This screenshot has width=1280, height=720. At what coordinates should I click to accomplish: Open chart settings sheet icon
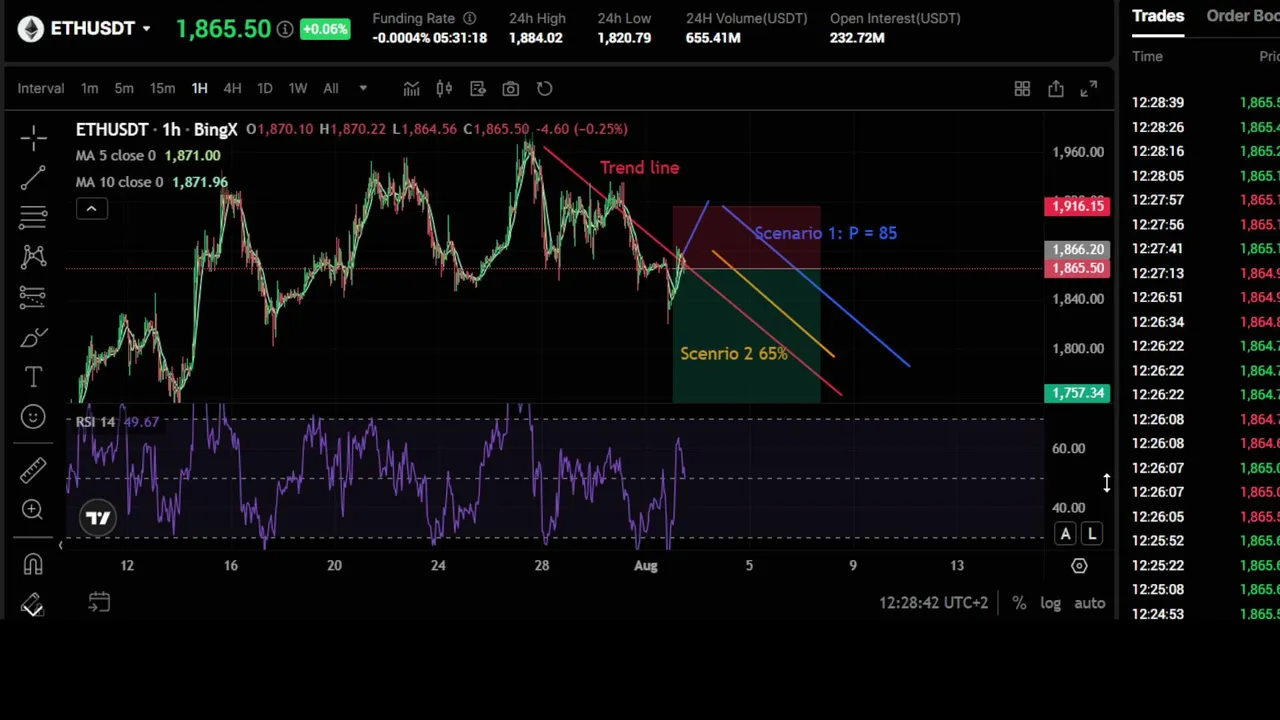tap(477, 89)
